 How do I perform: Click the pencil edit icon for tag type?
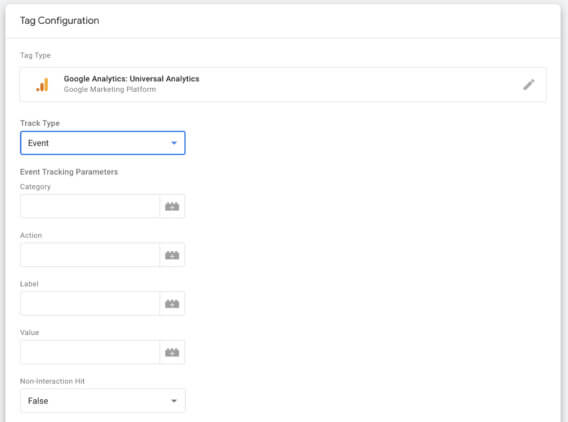[529, 85]
